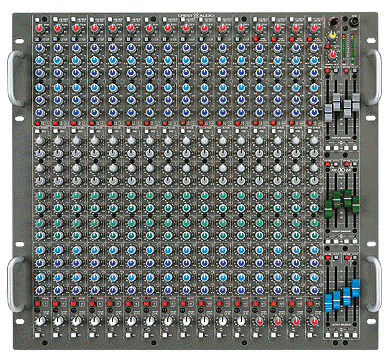390x364 pixels.
Task: Click the first channel's bottom white pan knob
Action: (40, 321)
